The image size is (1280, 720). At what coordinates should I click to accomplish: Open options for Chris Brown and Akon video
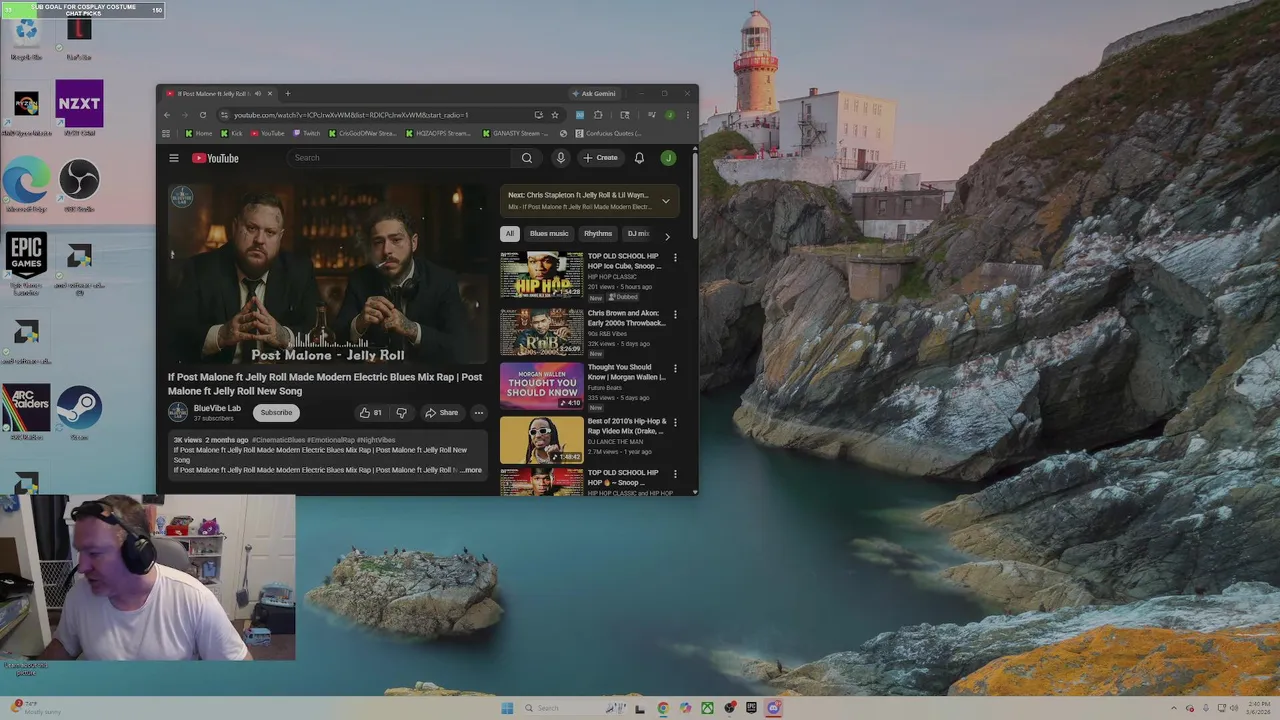coord(675,315)
